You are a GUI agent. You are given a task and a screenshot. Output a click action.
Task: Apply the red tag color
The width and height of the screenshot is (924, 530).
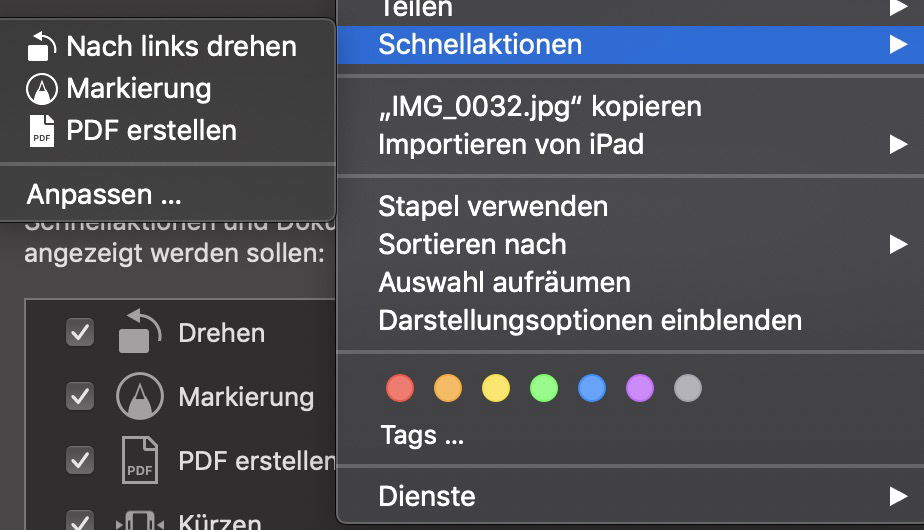click(x=400, y=388)
